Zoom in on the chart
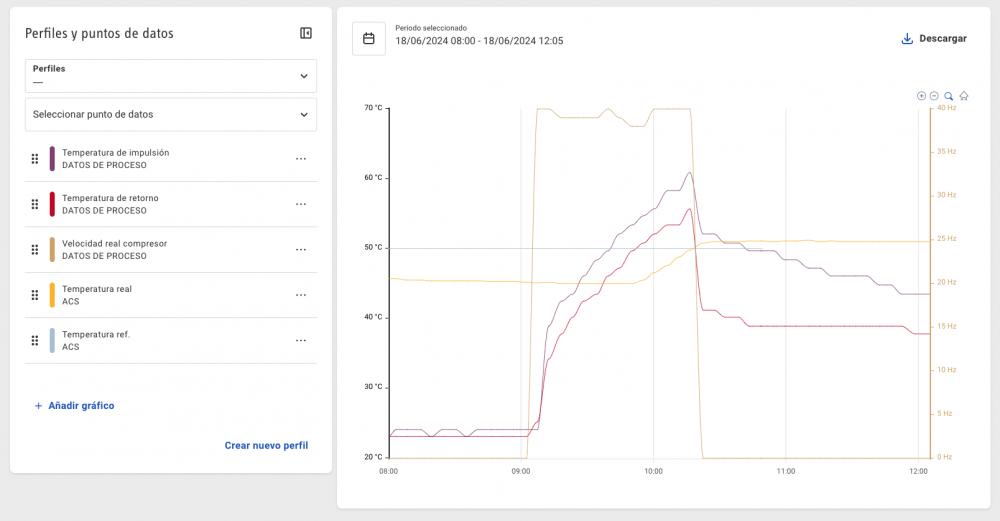 921,96
